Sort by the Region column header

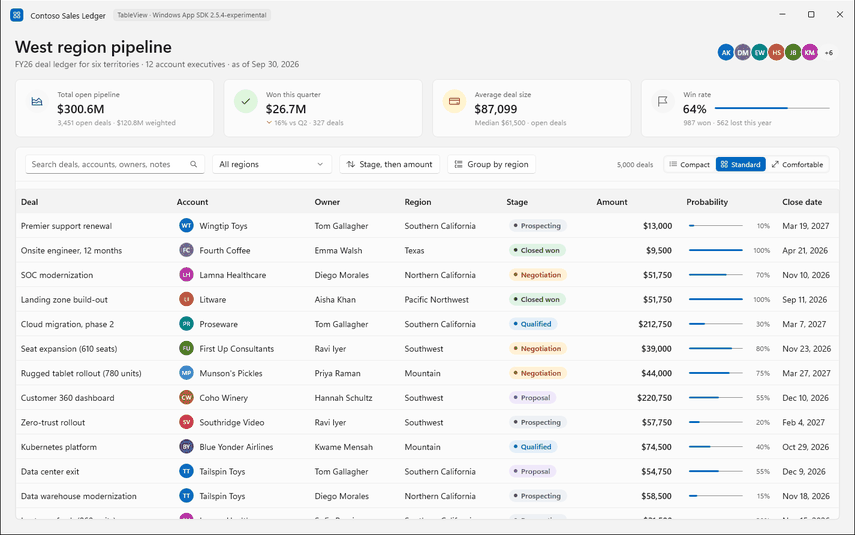coord(418,202)
